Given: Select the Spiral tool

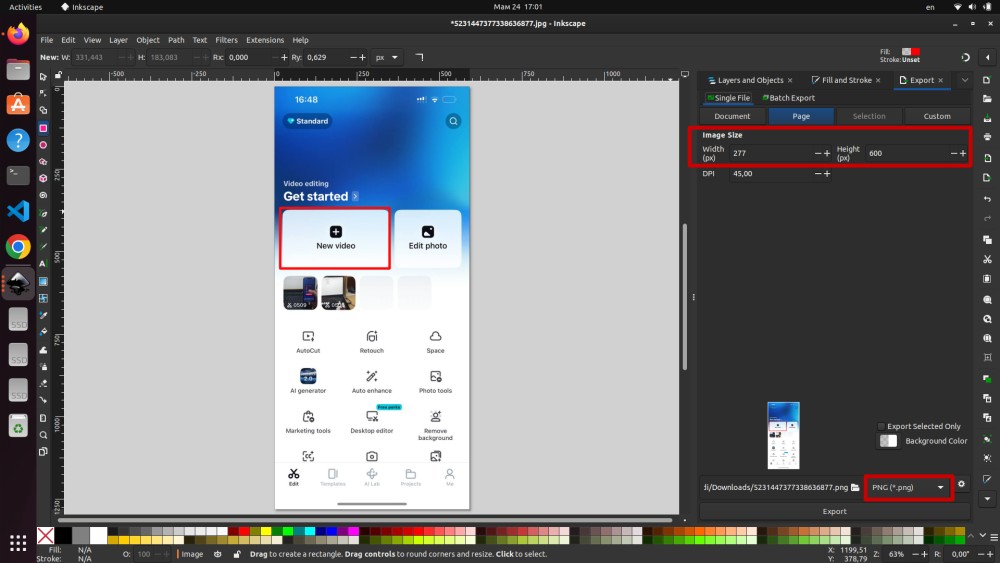Looking at the screenshot, I should tap(43, 196).
